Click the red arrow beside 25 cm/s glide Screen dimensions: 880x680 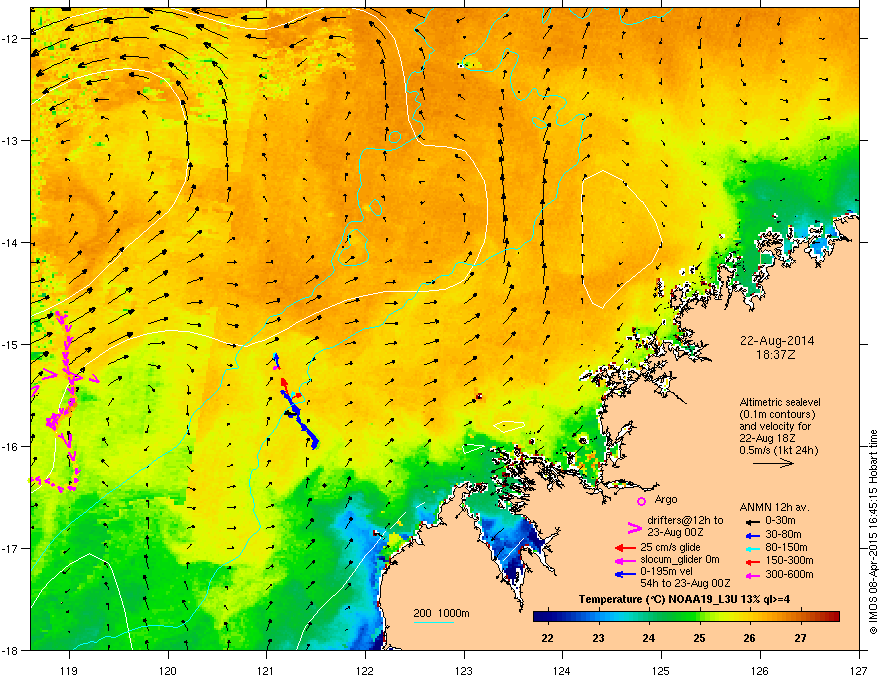pyautogui.click(x=625, y=548)
